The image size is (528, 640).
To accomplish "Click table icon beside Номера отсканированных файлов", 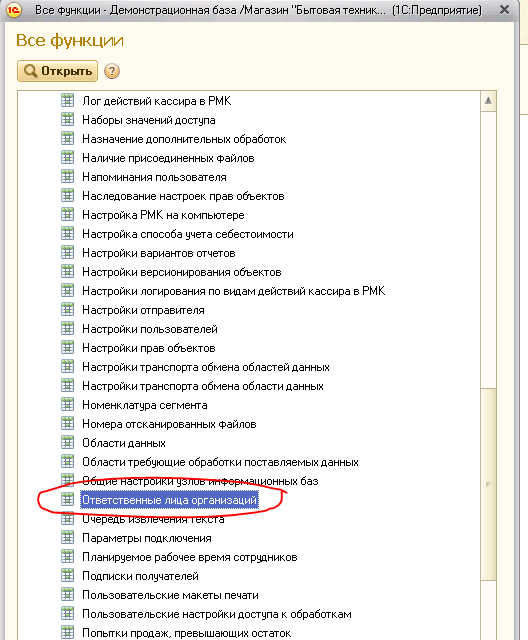I will (67, 424).
